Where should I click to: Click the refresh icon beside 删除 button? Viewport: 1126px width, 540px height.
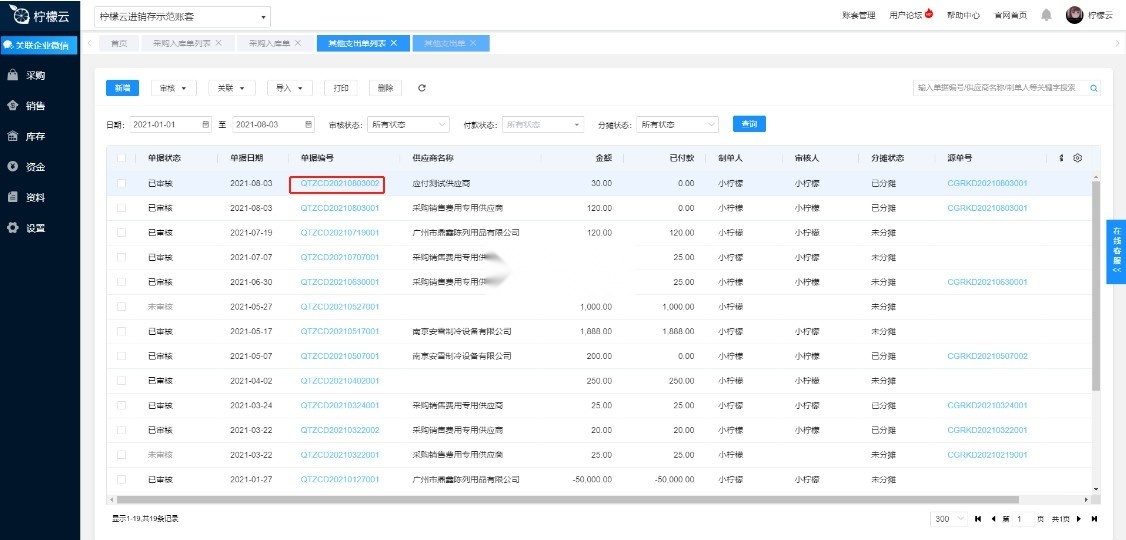pos(422,88)
